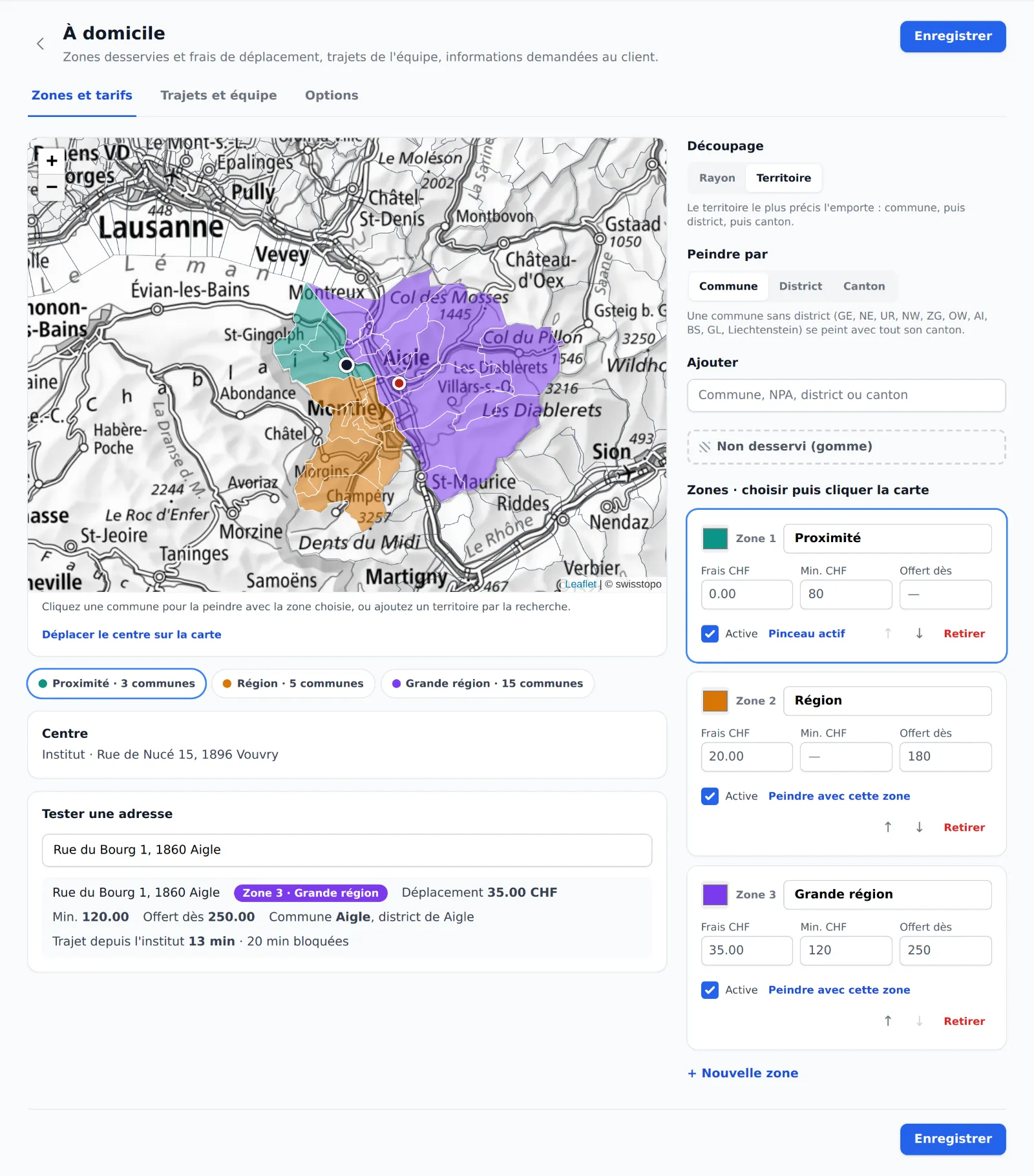Open Zone 1 teal color swatch
The height and width of the screenshot is (1176, 1034).
715,539
